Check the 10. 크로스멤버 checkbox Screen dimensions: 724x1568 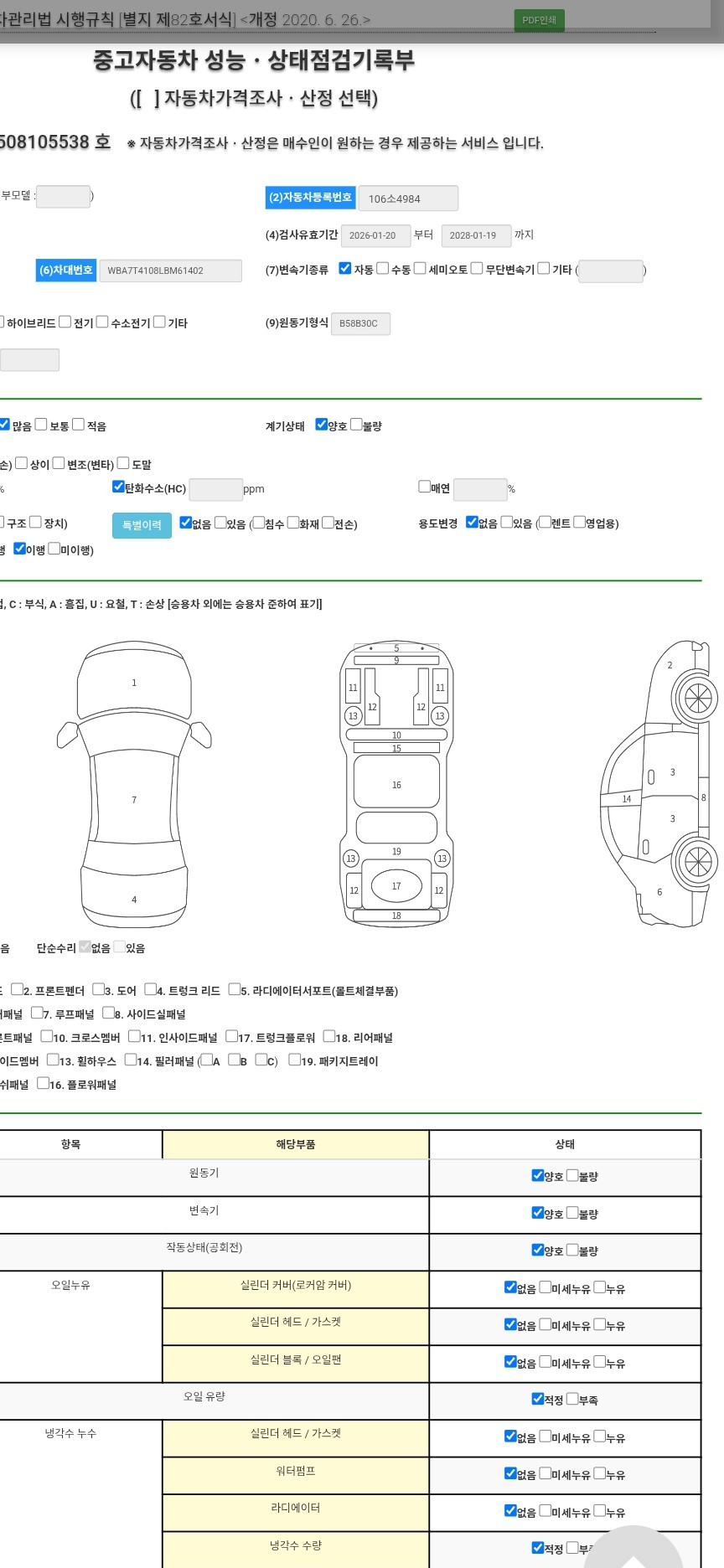pyautogui.click(x=47, y=1036)
